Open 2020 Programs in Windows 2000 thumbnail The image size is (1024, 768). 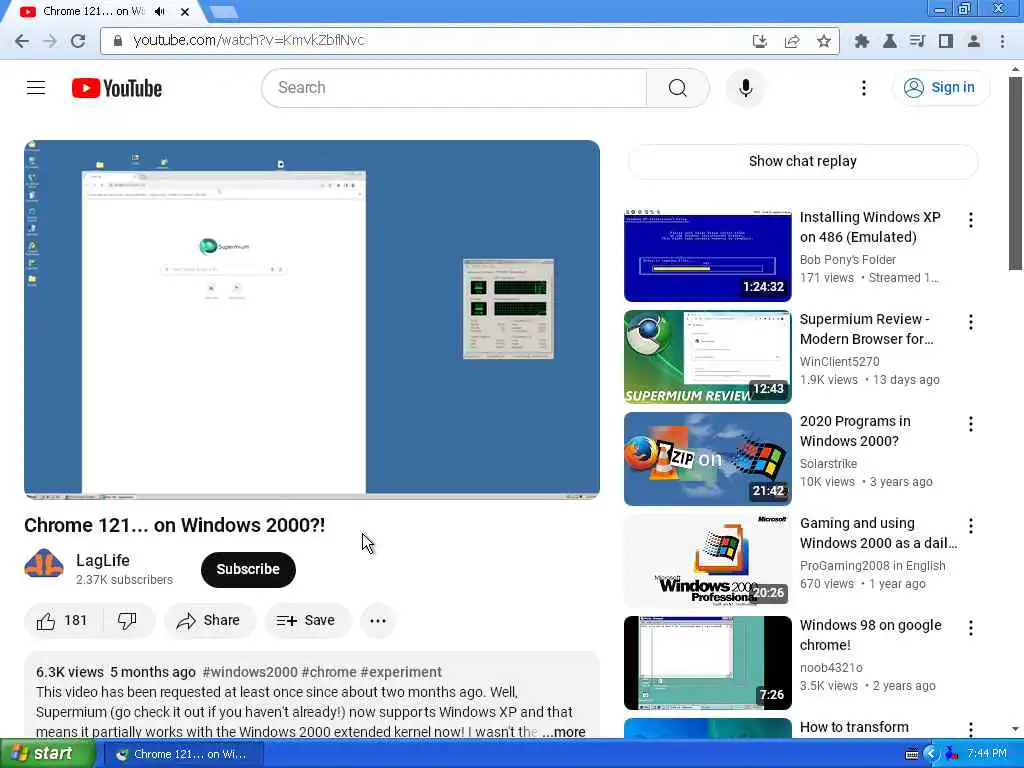tap(707, 458)
